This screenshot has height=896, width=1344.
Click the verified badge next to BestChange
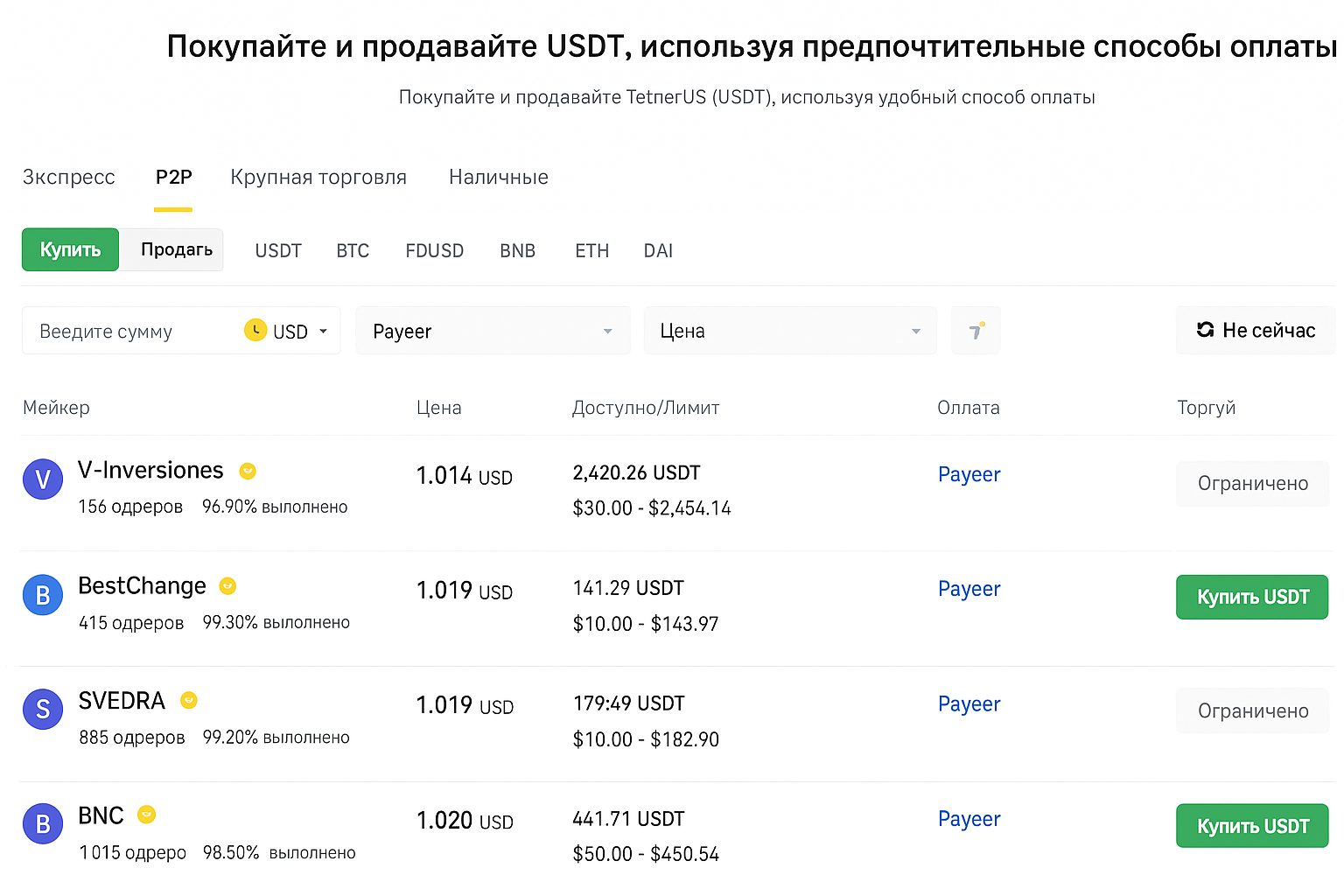227,586
